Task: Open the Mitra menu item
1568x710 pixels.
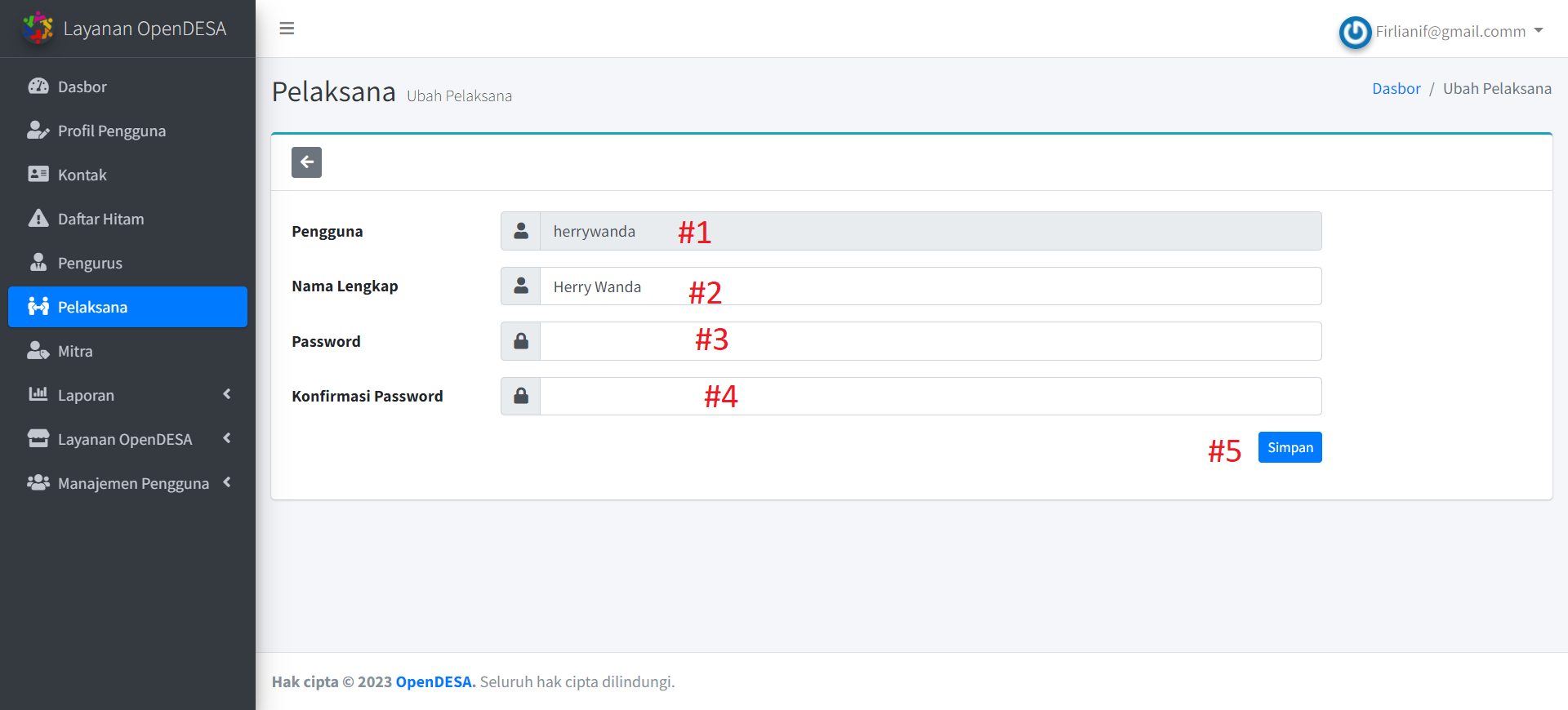Action: coord(127,351)
